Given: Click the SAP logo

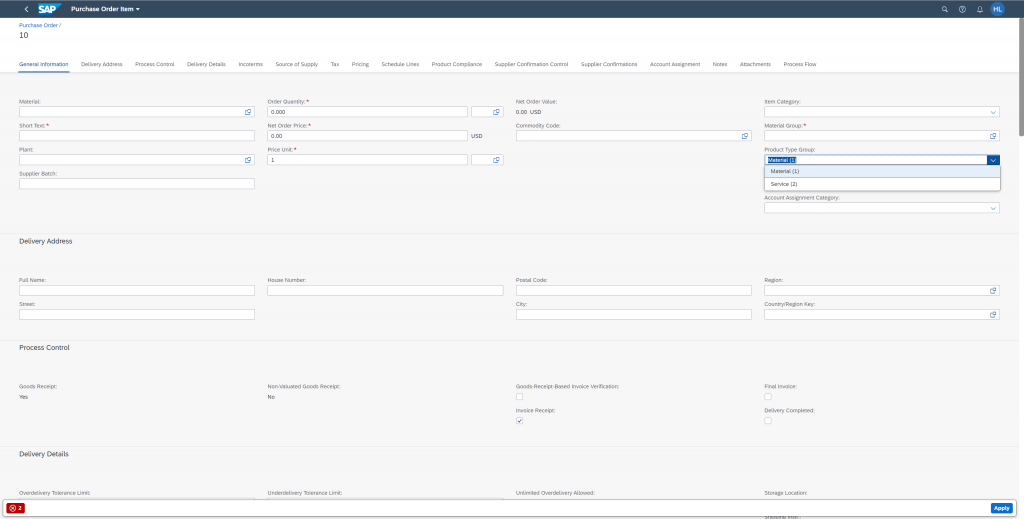Looking at the screenshot, I should click(x=49, y=9).
